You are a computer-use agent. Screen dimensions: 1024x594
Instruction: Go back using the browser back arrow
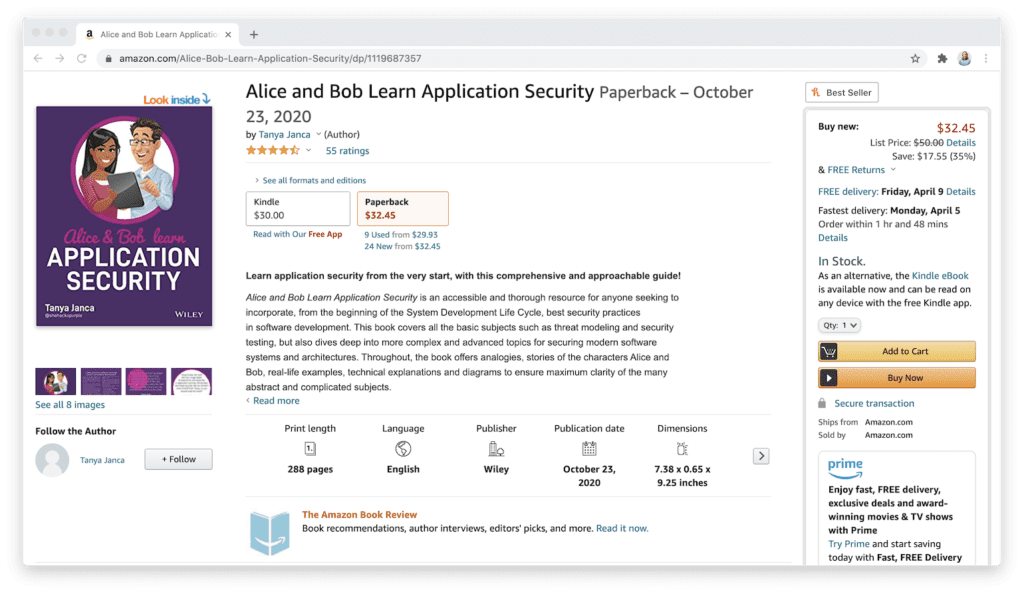click(38, 58)
